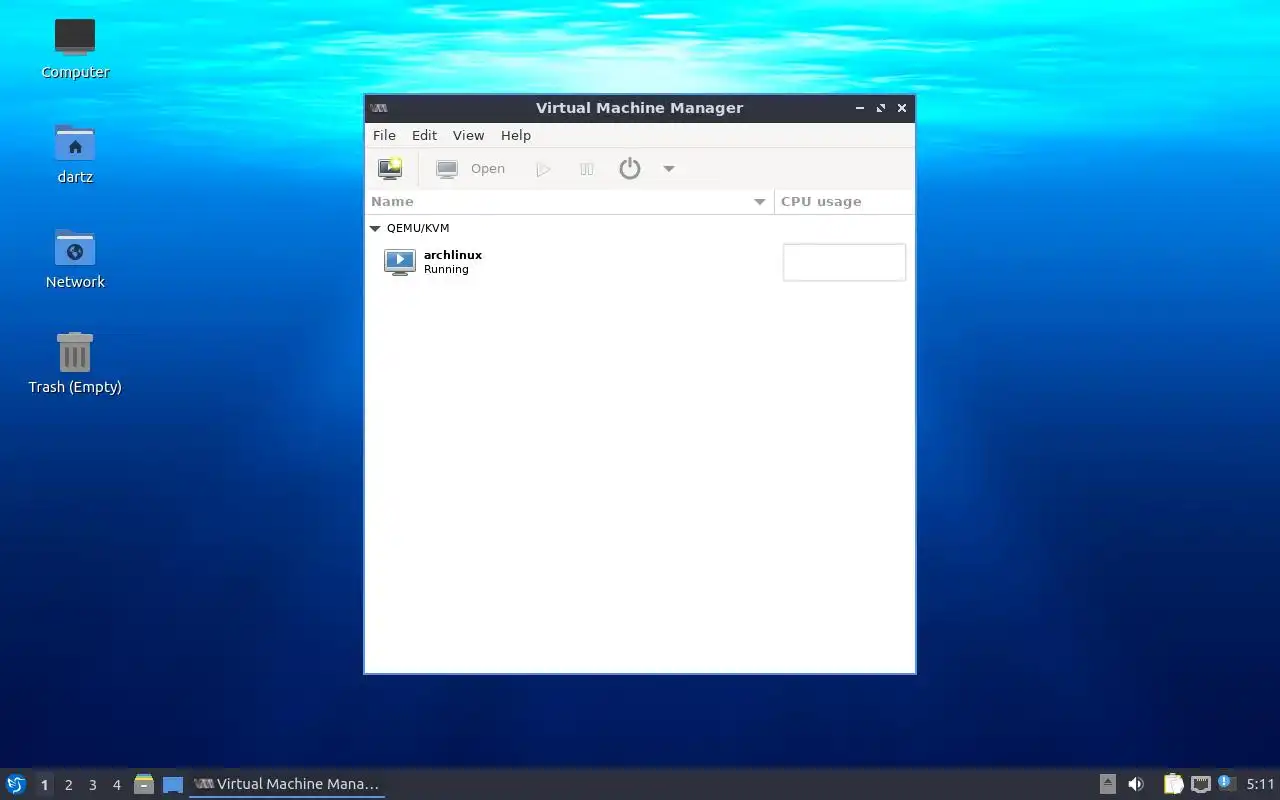Sort by the Name column header
This screenshot has width=1280, height=800.
[x=568, y=201]
